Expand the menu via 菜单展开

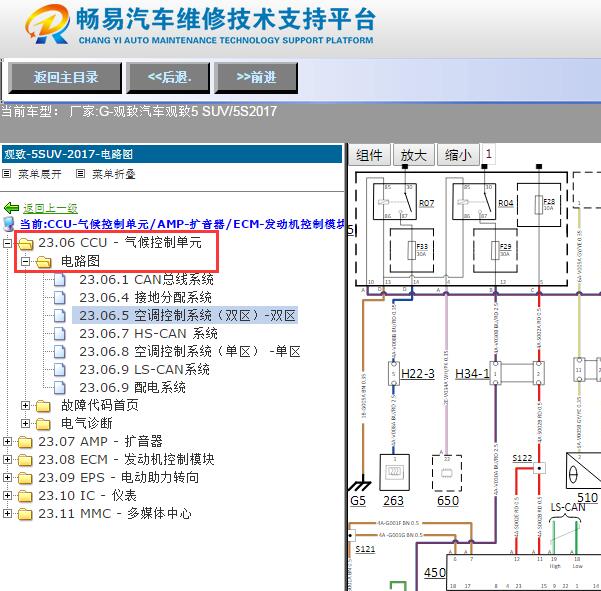coord(39,174)
